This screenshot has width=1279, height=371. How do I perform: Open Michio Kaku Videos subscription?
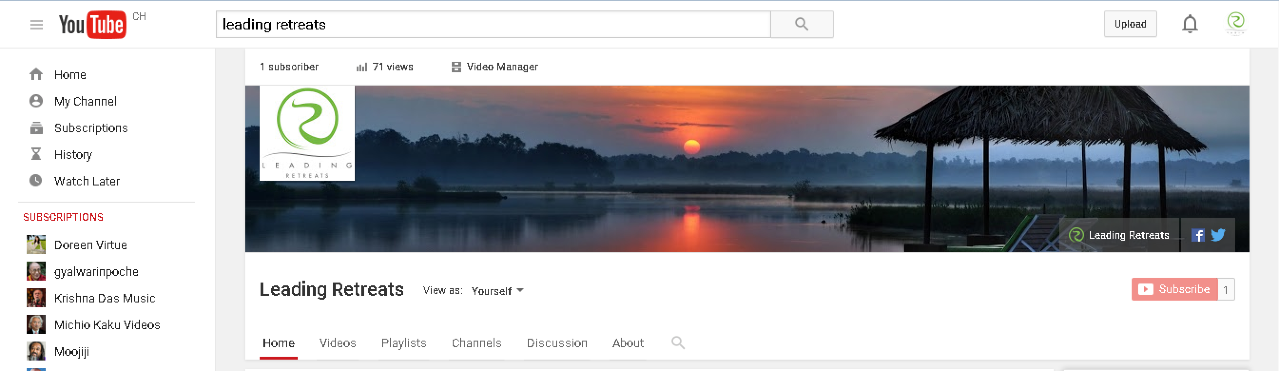[107, 325]
